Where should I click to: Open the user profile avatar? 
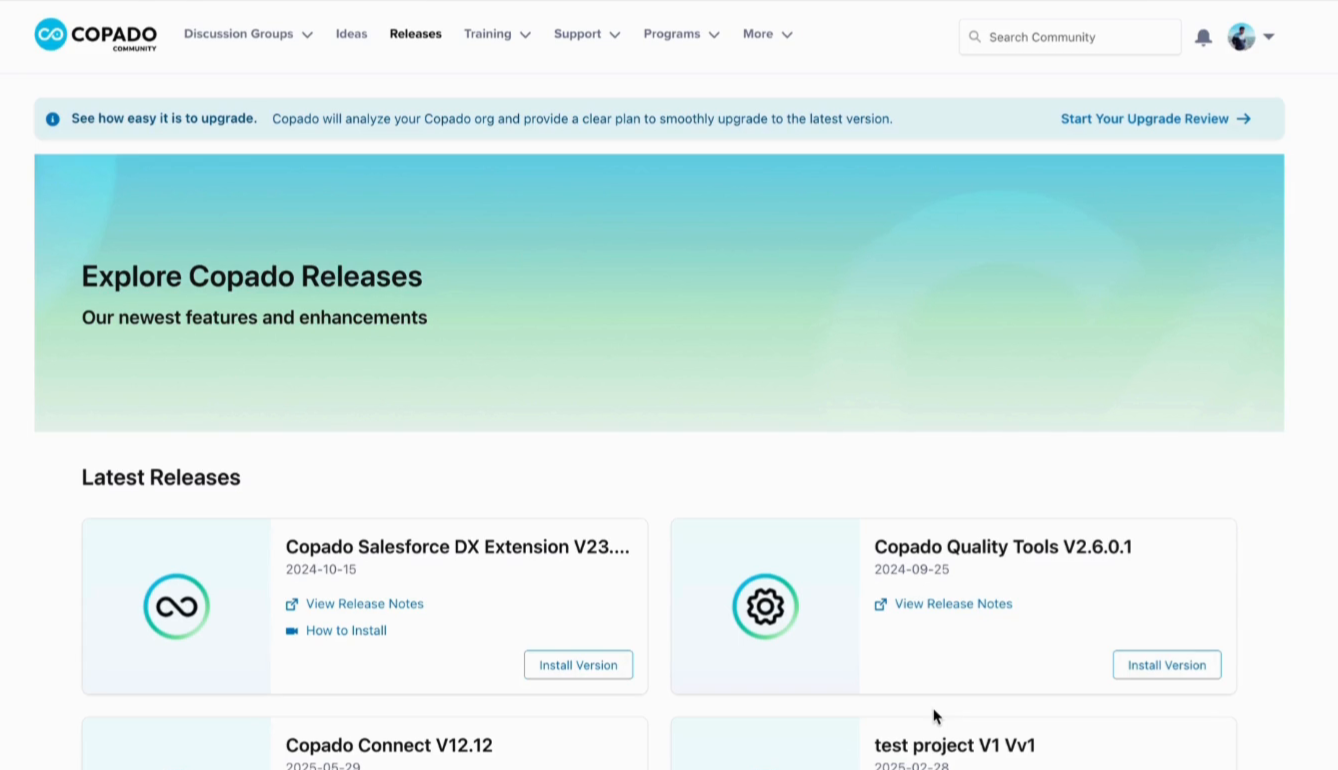point(1241,37)
